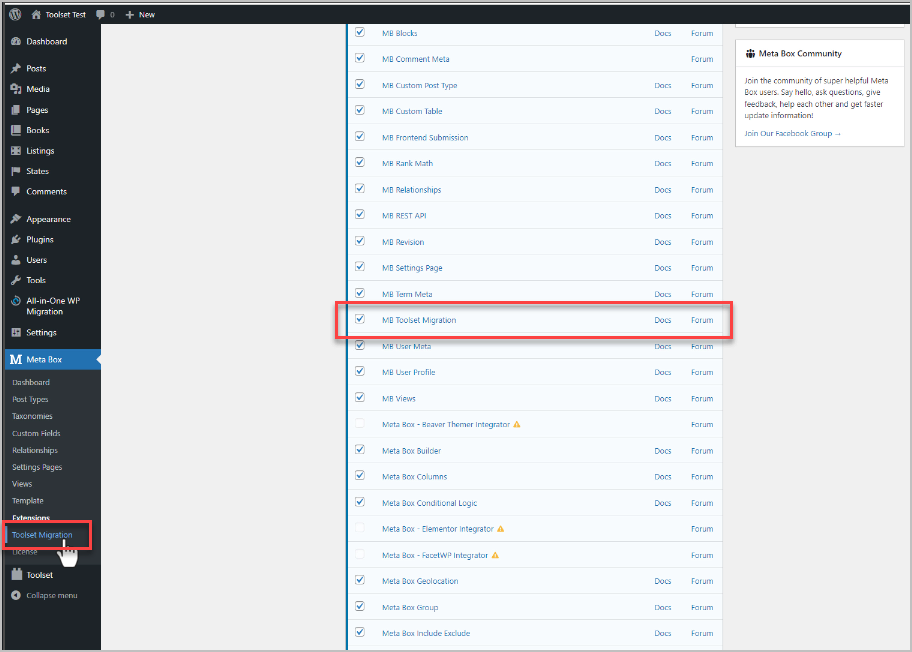Toggle the MB Toolset Migration checkbox
The image size is (912, 652).
click(360, 319)
